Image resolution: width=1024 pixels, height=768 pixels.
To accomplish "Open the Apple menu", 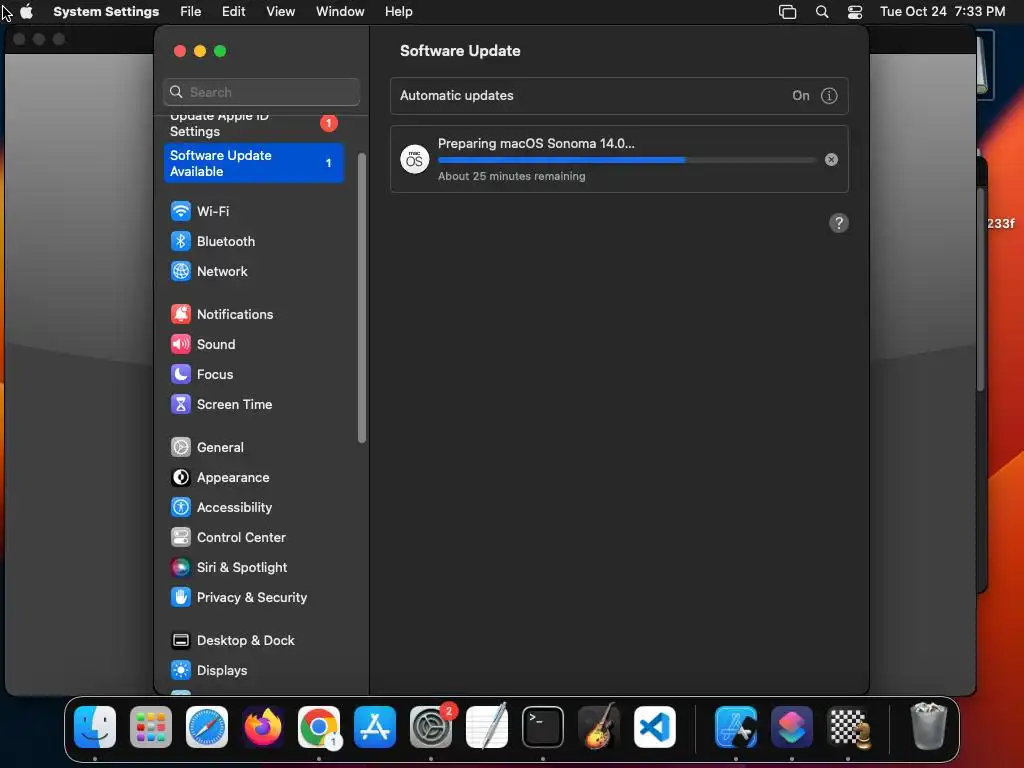I will (x=26, y=12).
